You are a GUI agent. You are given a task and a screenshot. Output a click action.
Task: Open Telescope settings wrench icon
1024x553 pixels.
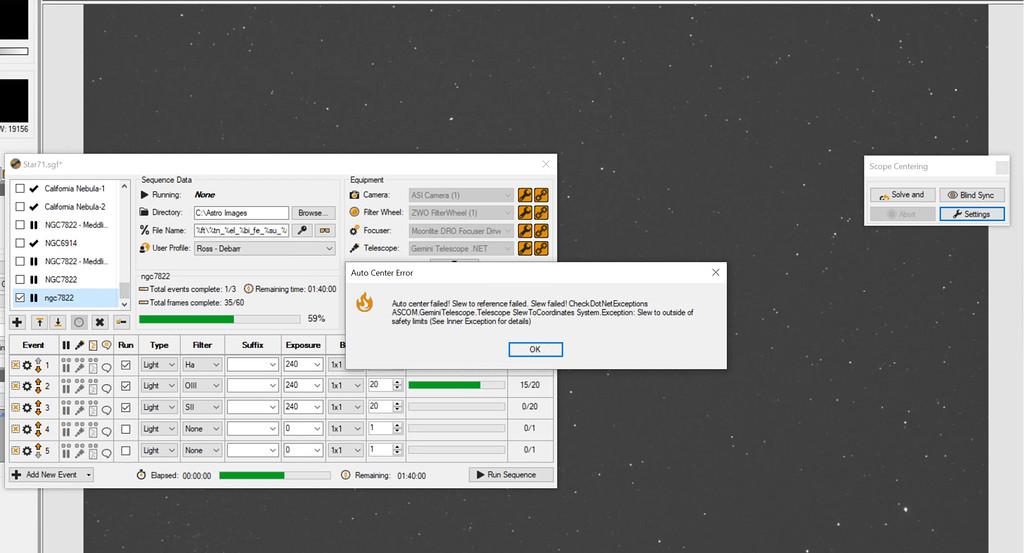(524, 248)
